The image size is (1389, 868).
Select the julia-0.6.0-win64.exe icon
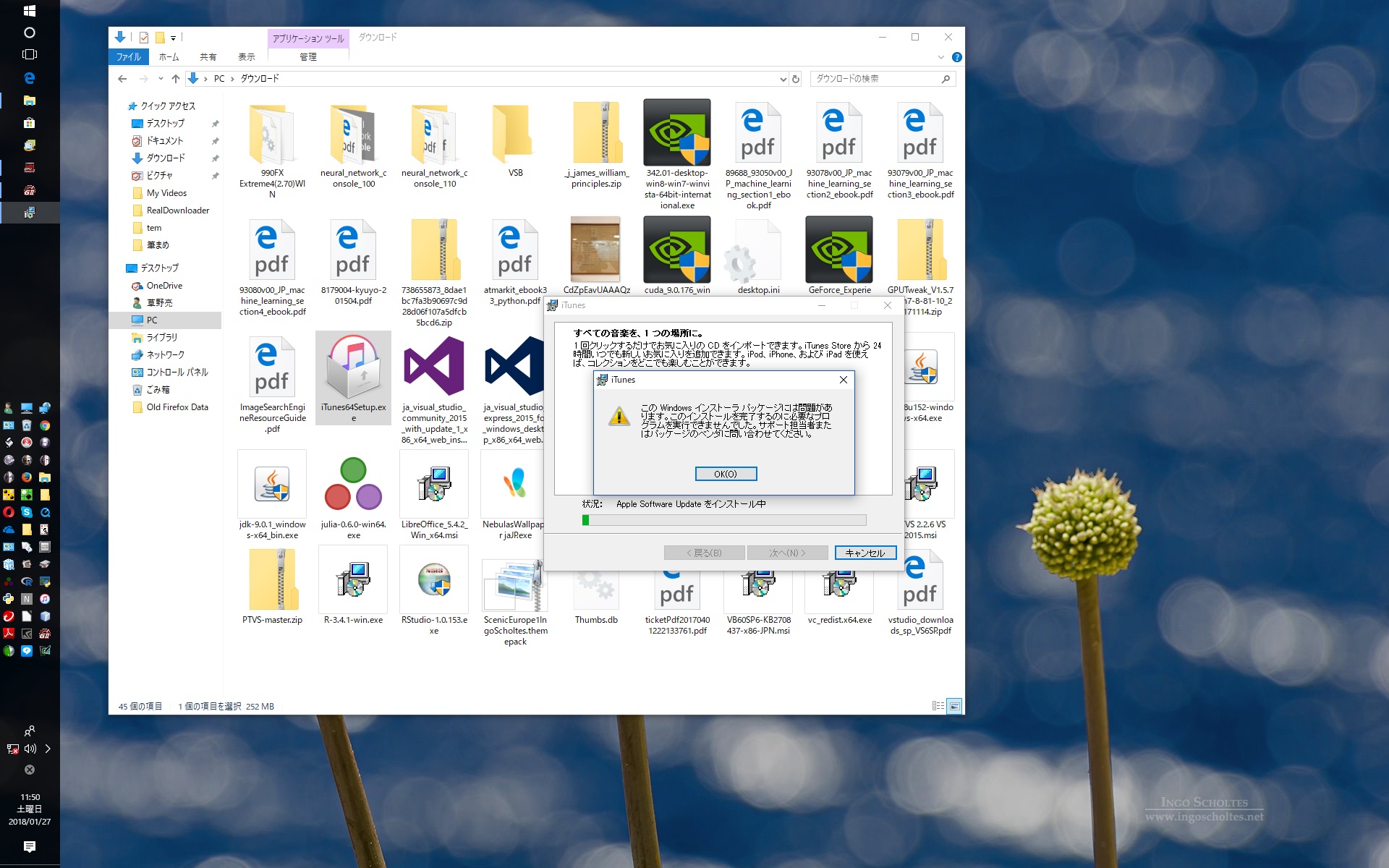(x=353, y=483)
